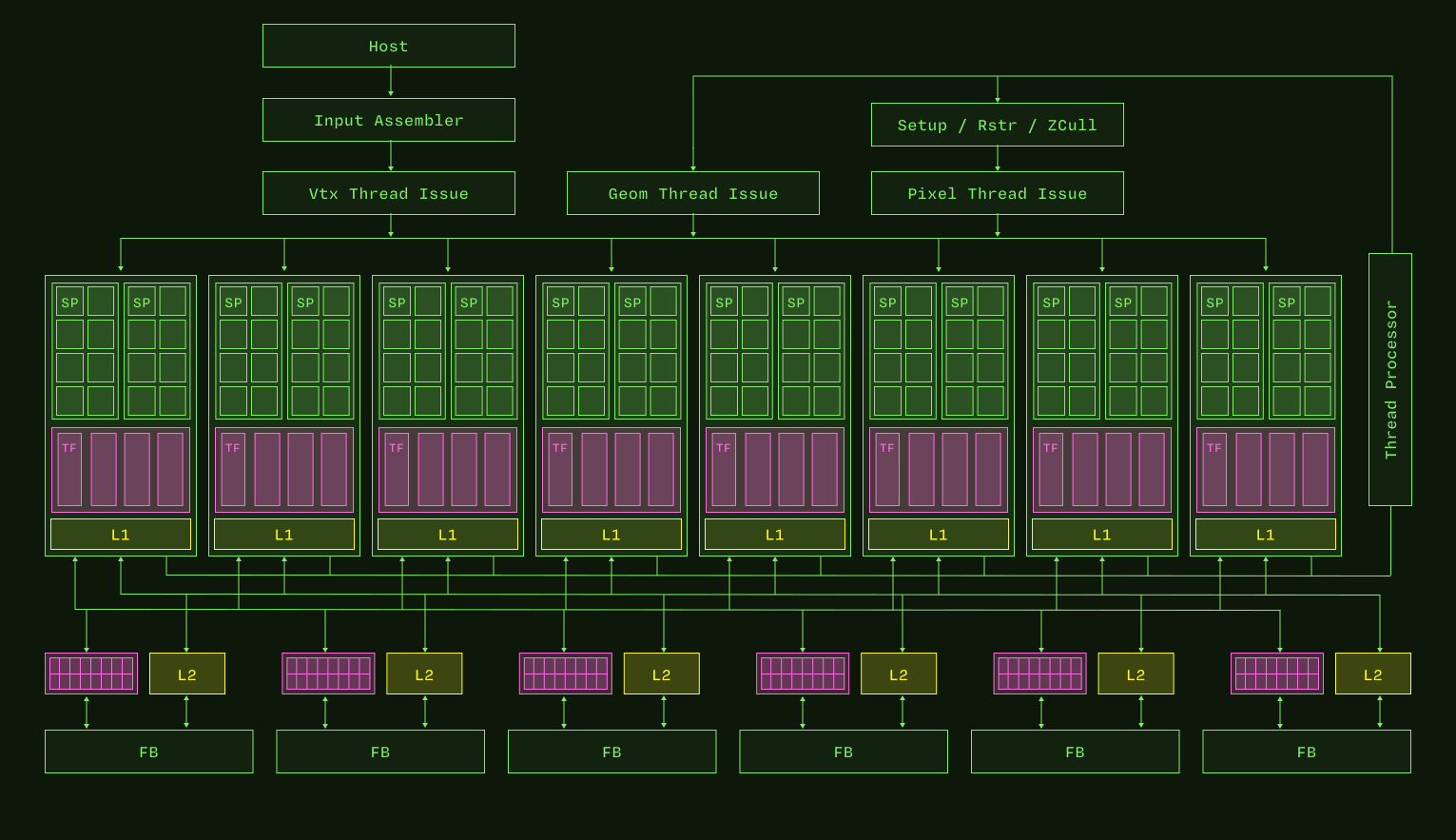
Task: Select the TF unit in the rightmost cluster
Action: click(x=1215, y=470)
